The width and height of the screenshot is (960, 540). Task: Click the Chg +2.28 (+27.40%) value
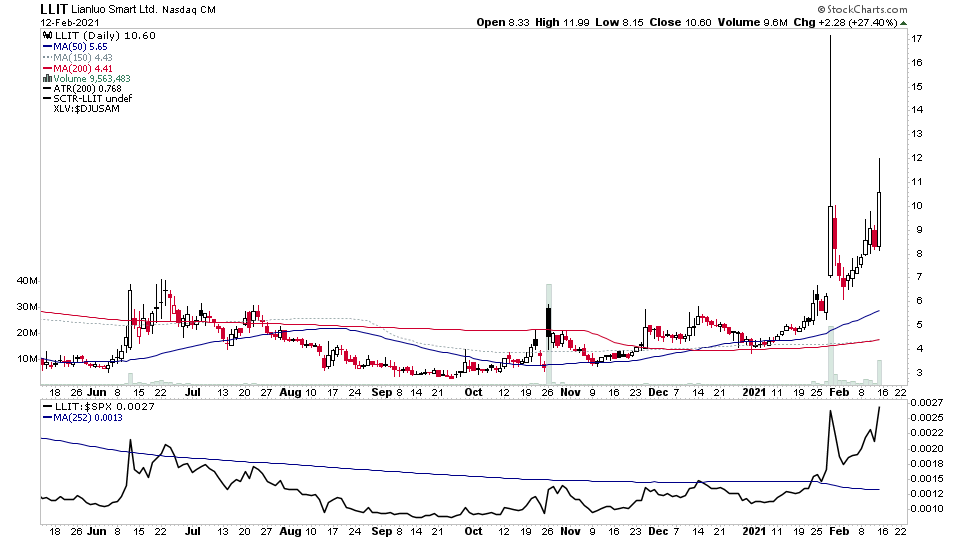coord(846,23)
